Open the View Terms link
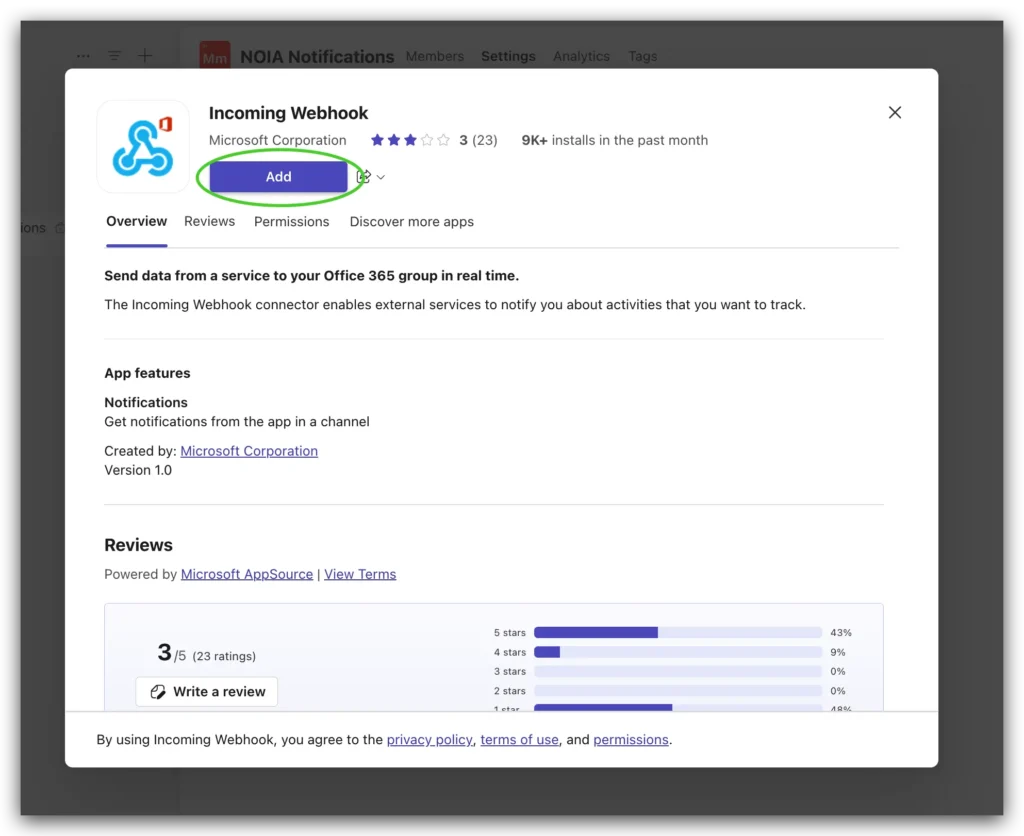The height and width of the screenshot is (836, 1024). coord(360,574)
